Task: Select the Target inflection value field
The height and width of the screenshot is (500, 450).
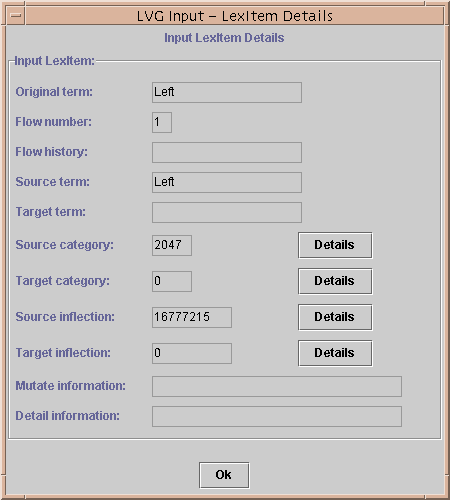Action: click(x=192, y=353)
